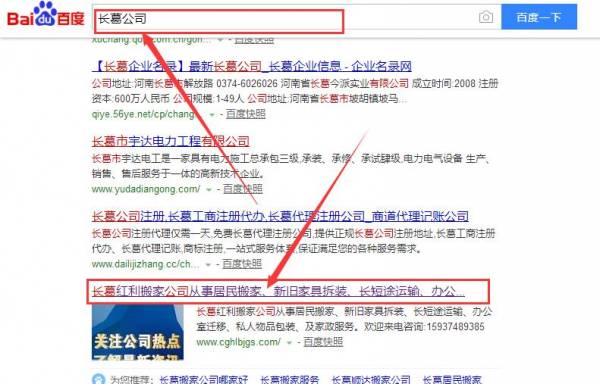Open 百度快照 for the cghlbjgs result
Image resolution: width=600 pixels, height=384 pixels.
(323, 342)
